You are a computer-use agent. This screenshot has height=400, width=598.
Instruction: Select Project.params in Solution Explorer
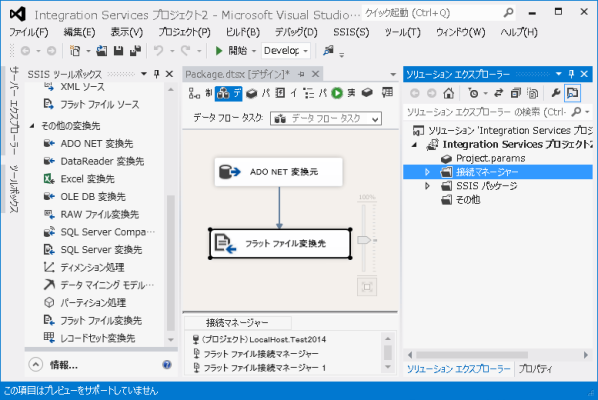point(490,158)
